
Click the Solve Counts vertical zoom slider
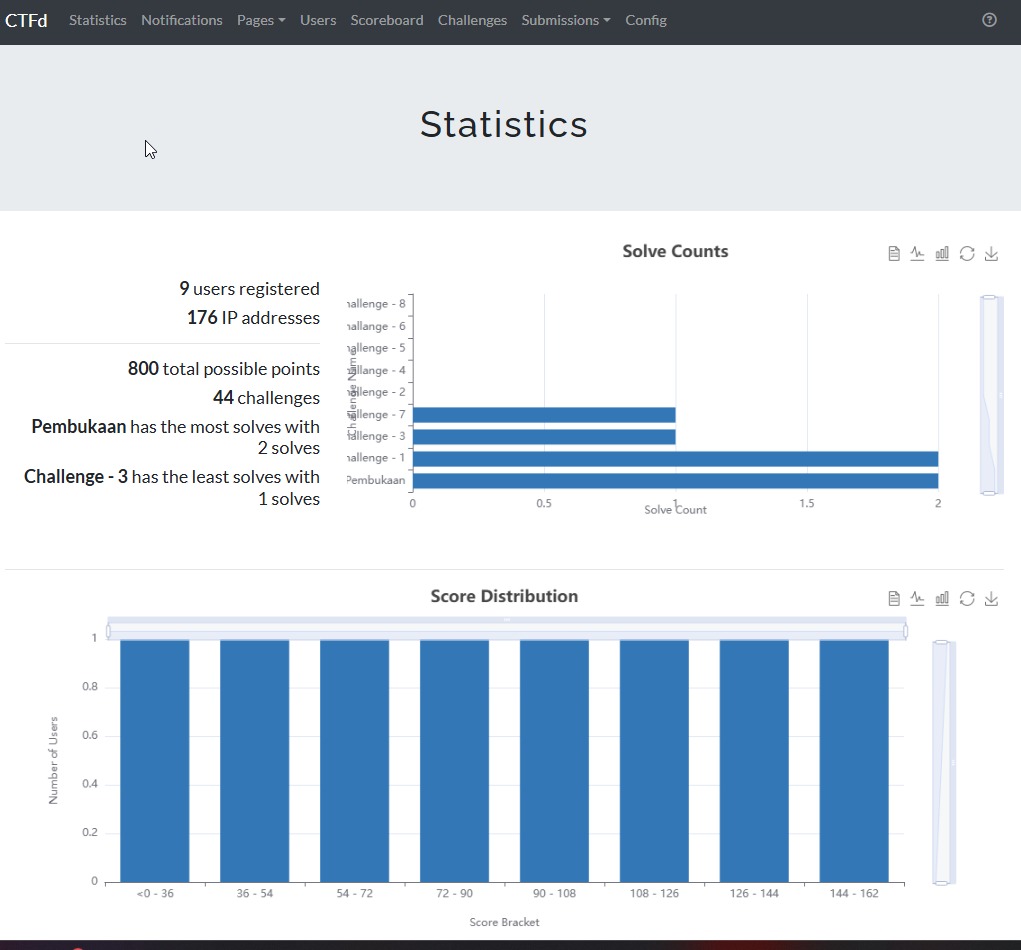(989, 395)
